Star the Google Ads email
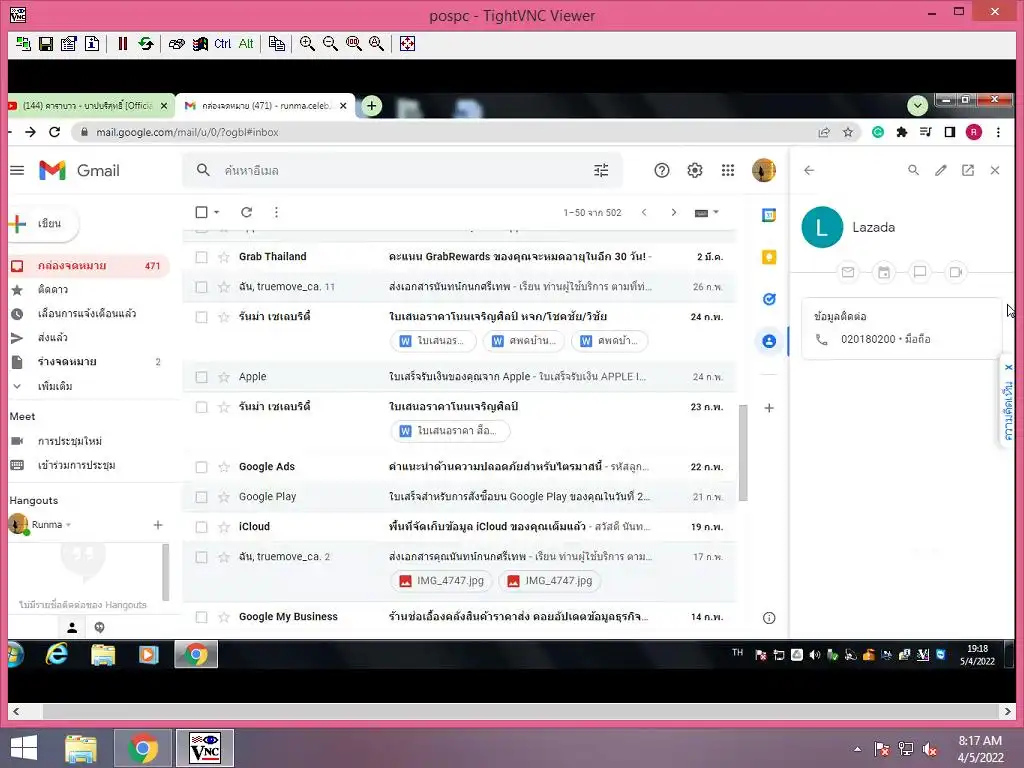The image size is (1024, 768). pos(224,468)
